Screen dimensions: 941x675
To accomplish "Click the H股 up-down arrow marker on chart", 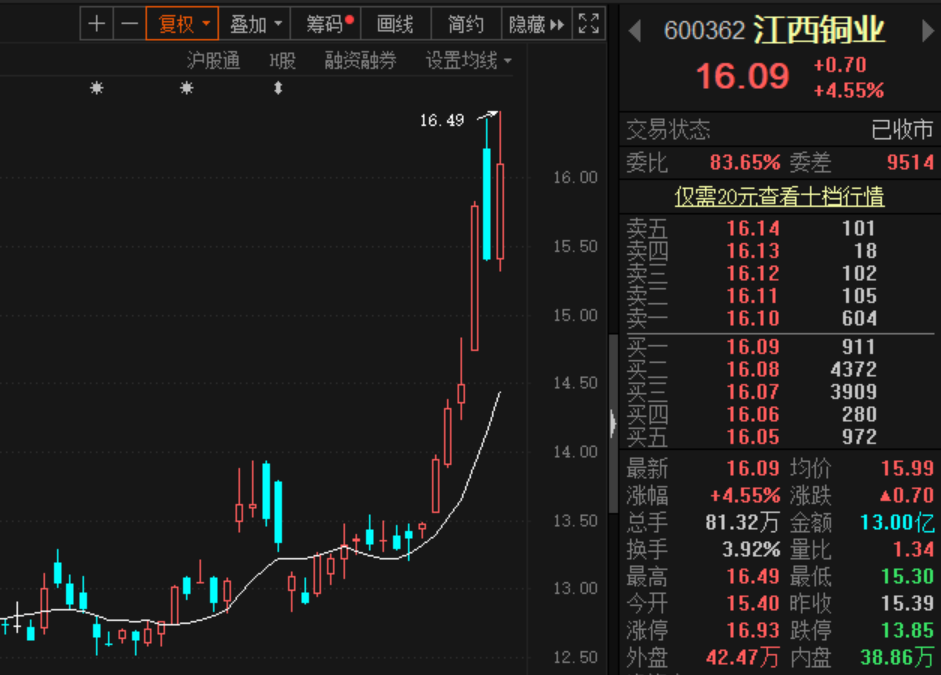I will point(278,88).
